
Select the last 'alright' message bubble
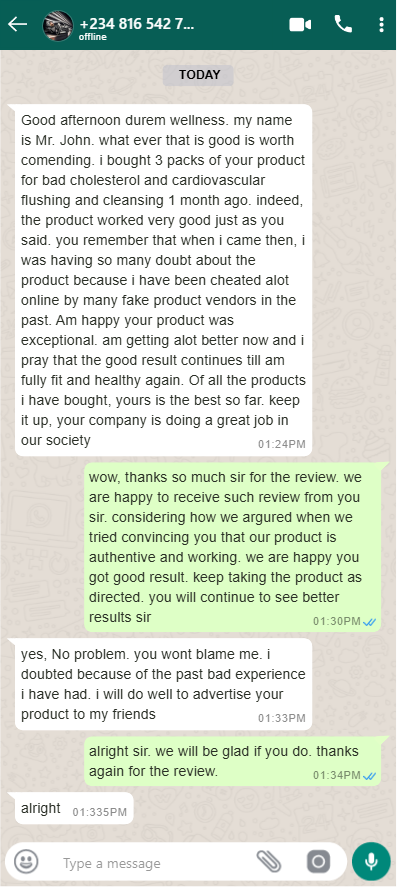pos(74,808)
